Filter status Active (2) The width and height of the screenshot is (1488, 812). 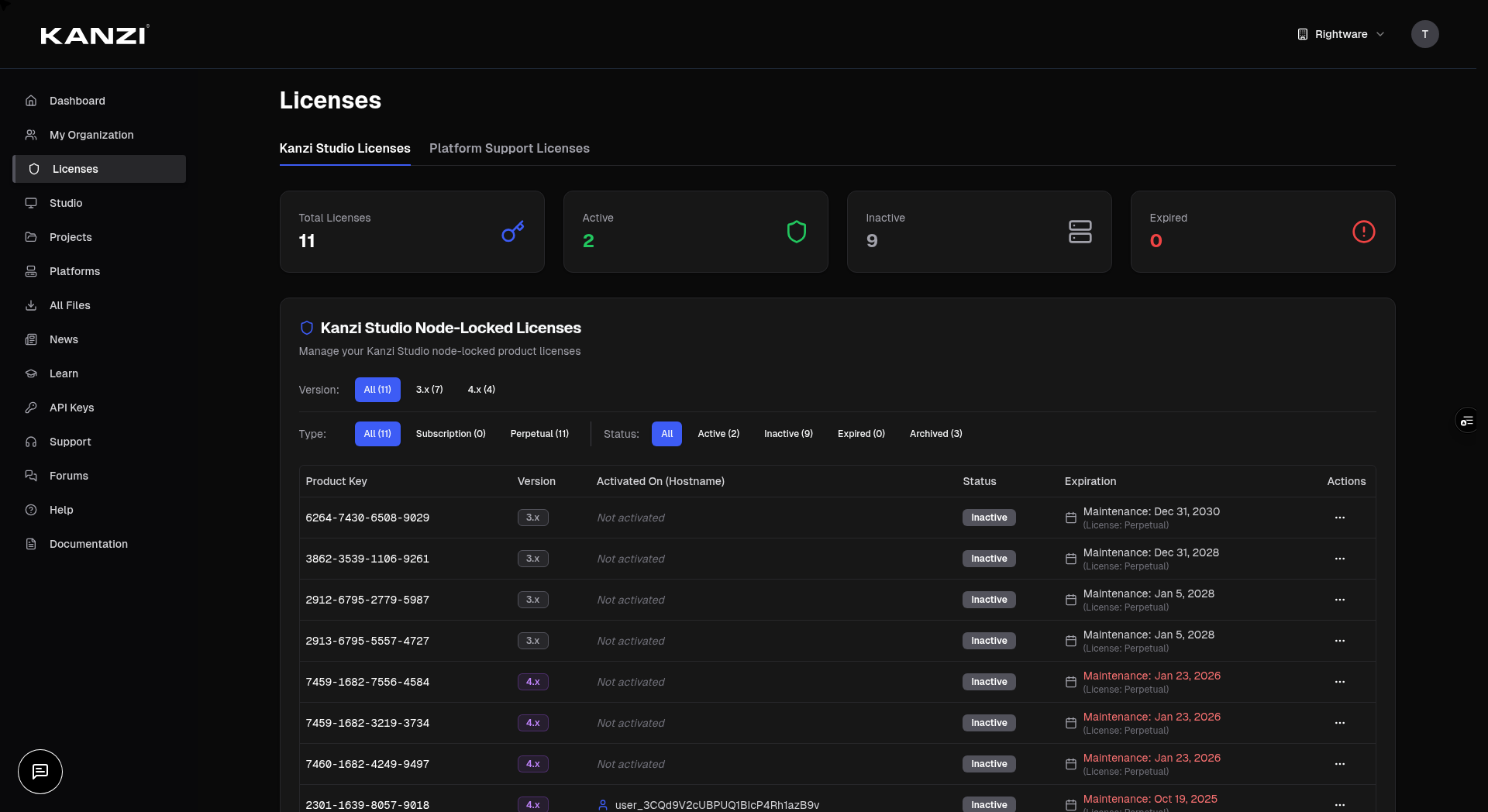718,434
